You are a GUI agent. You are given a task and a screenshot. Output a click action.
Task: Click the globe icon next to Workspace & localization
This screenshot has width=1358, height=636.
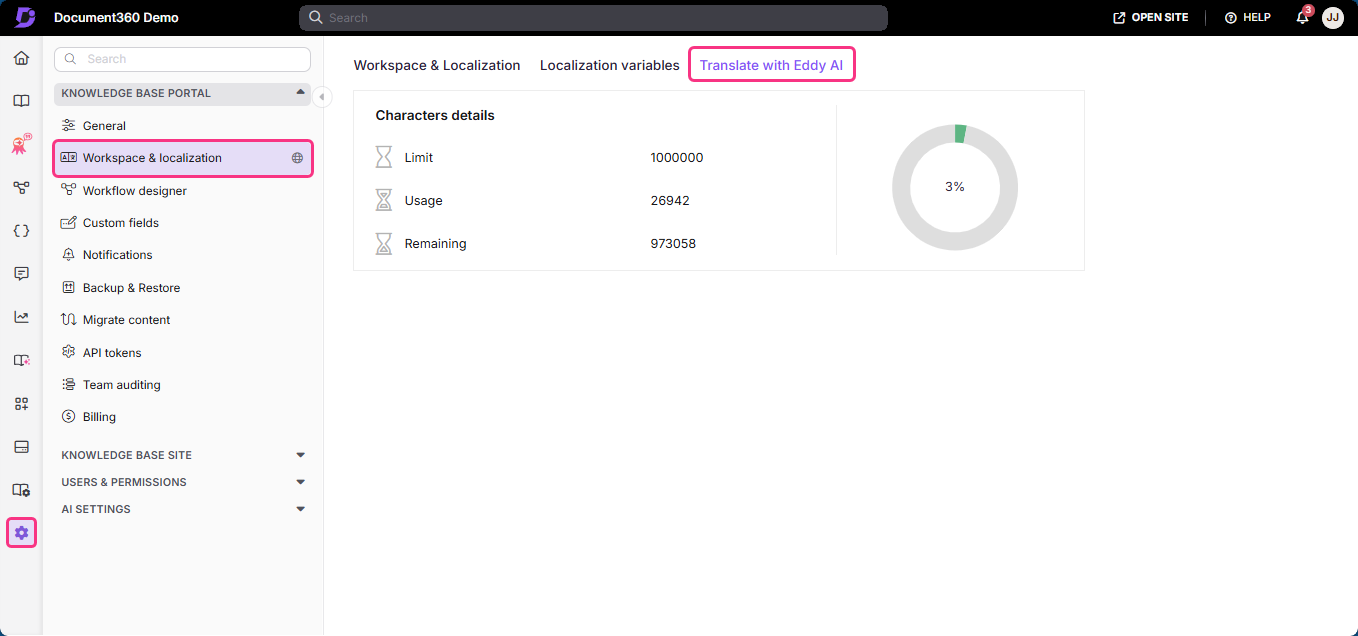pyautogui.click(x=297, y=157)
